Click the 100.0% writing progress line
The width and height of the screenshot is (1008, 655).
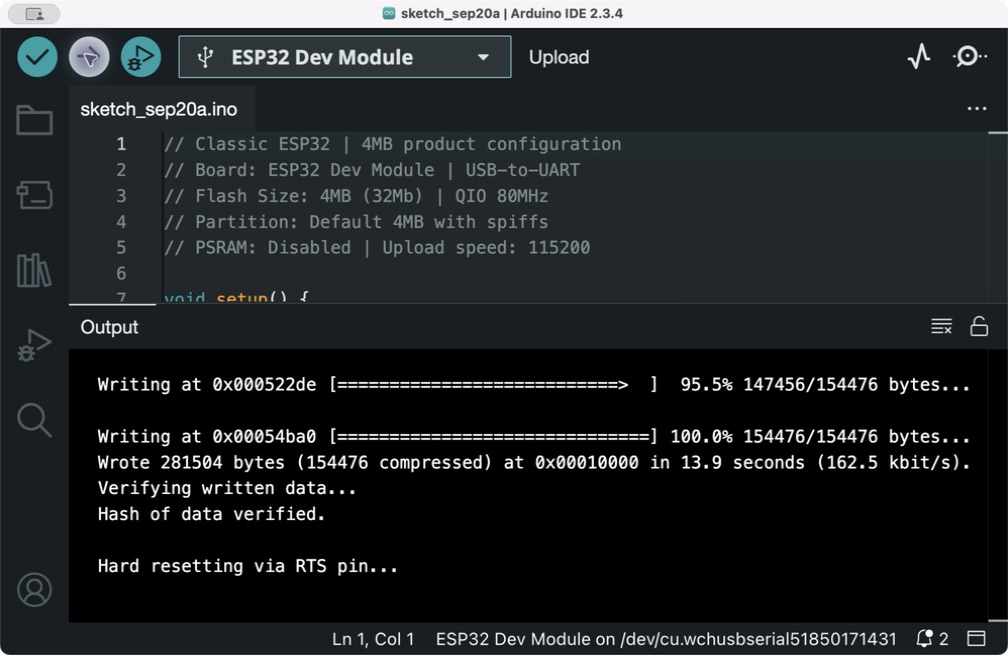click(534, 436)
